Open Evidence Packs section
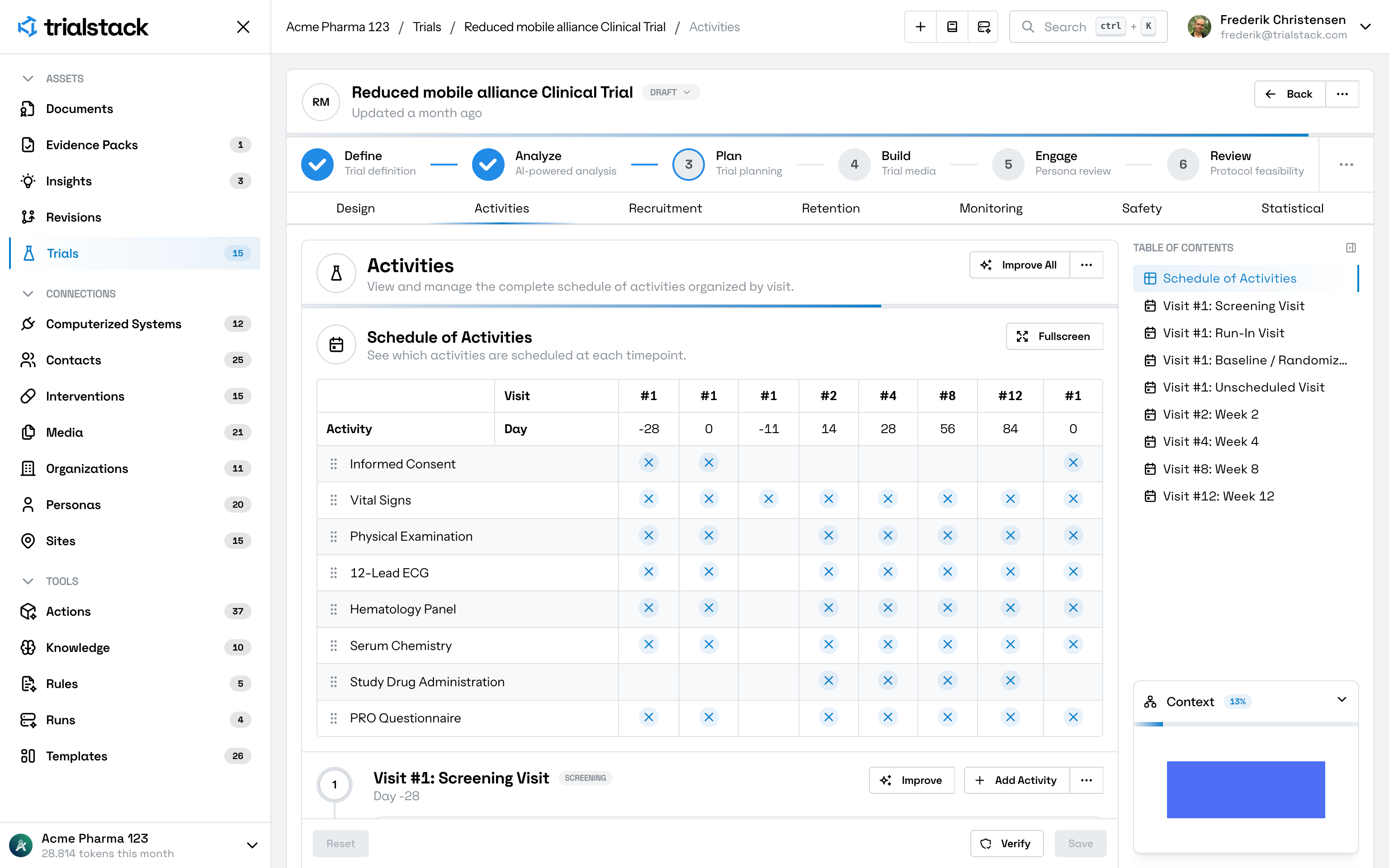The image size is (1389, 868). [x=135, y=145]
